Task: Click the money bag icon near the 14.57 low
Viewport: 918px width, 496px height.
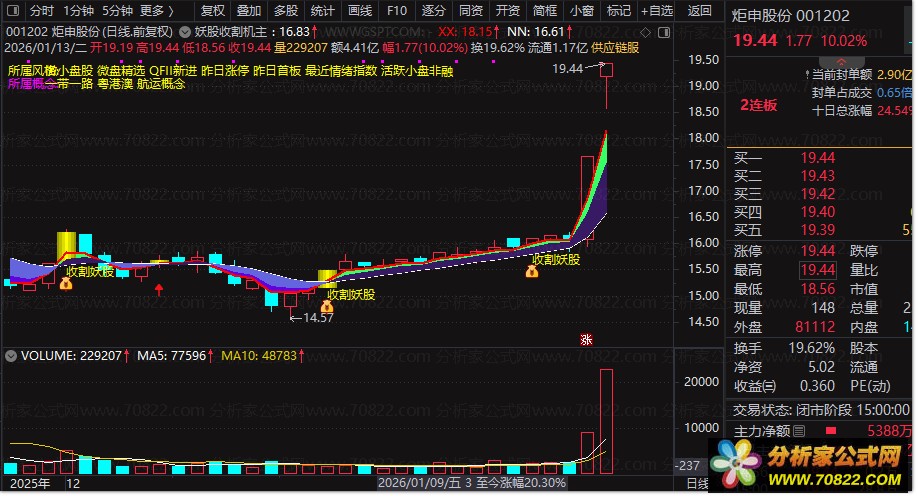Action: tap(327, 307)
